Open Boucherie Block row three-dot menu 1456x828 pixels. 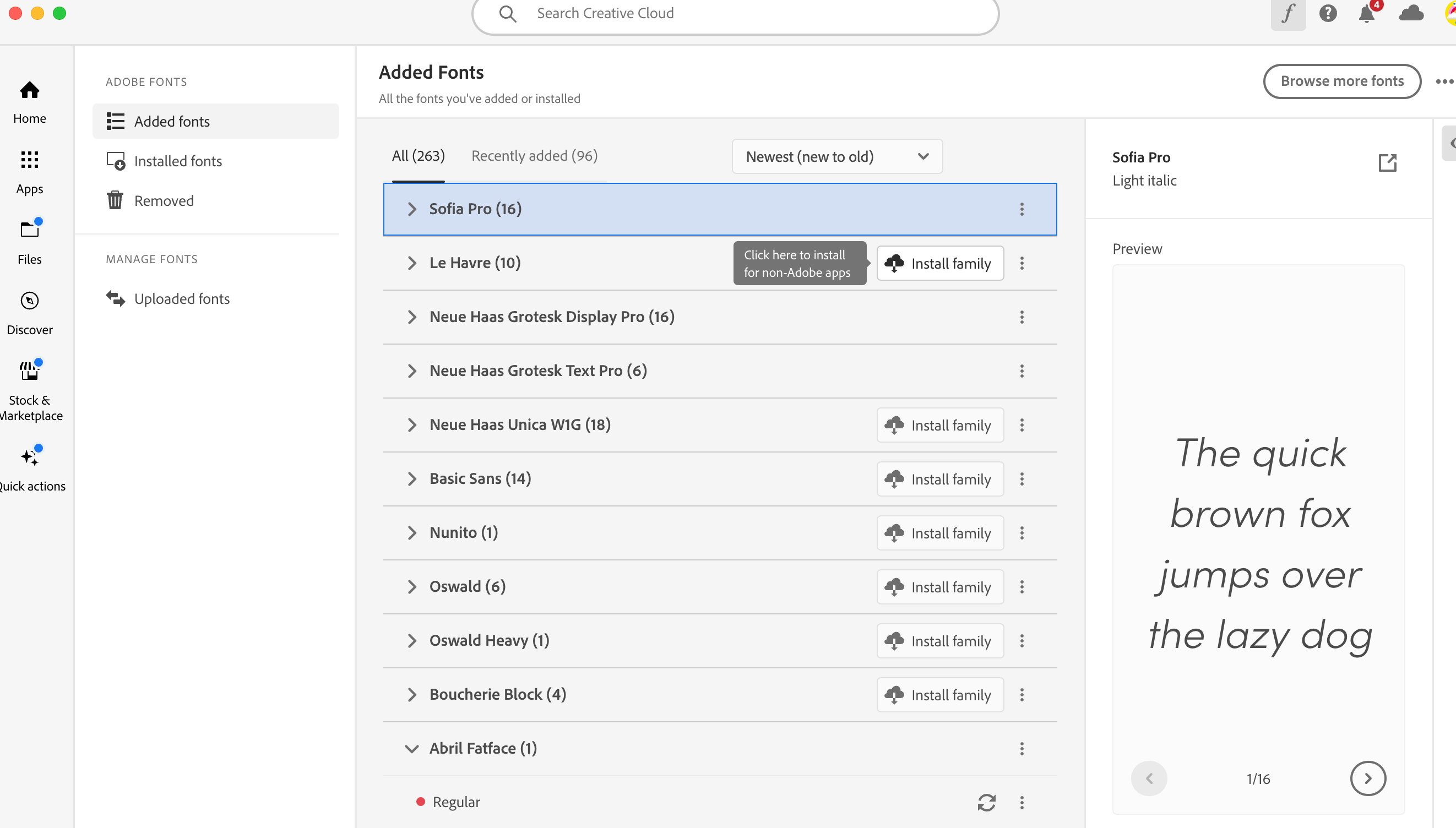(1022, 695)
